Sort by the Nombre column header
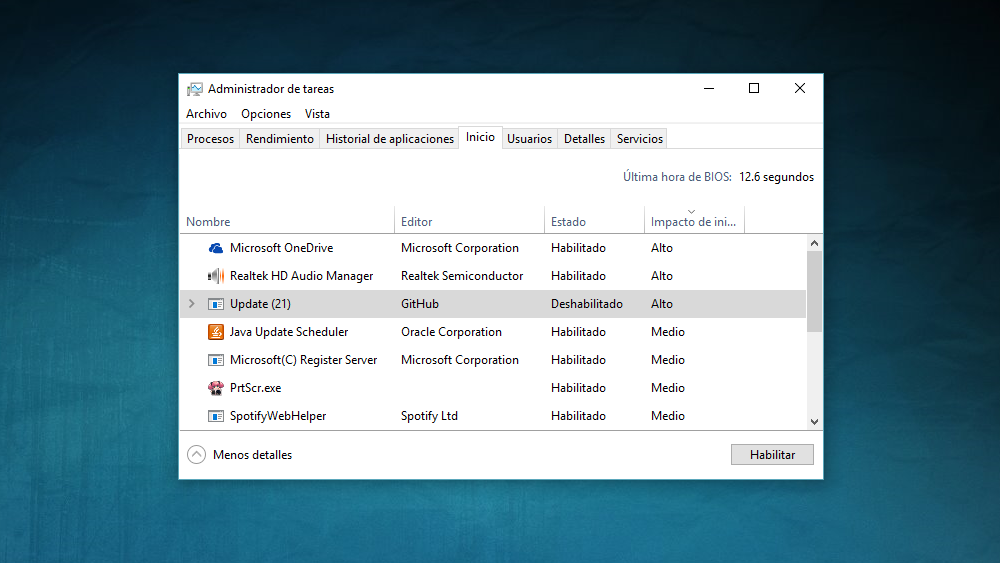This screenshot has width=1000, height=563. pyautogui.click(x=287, y=221)
